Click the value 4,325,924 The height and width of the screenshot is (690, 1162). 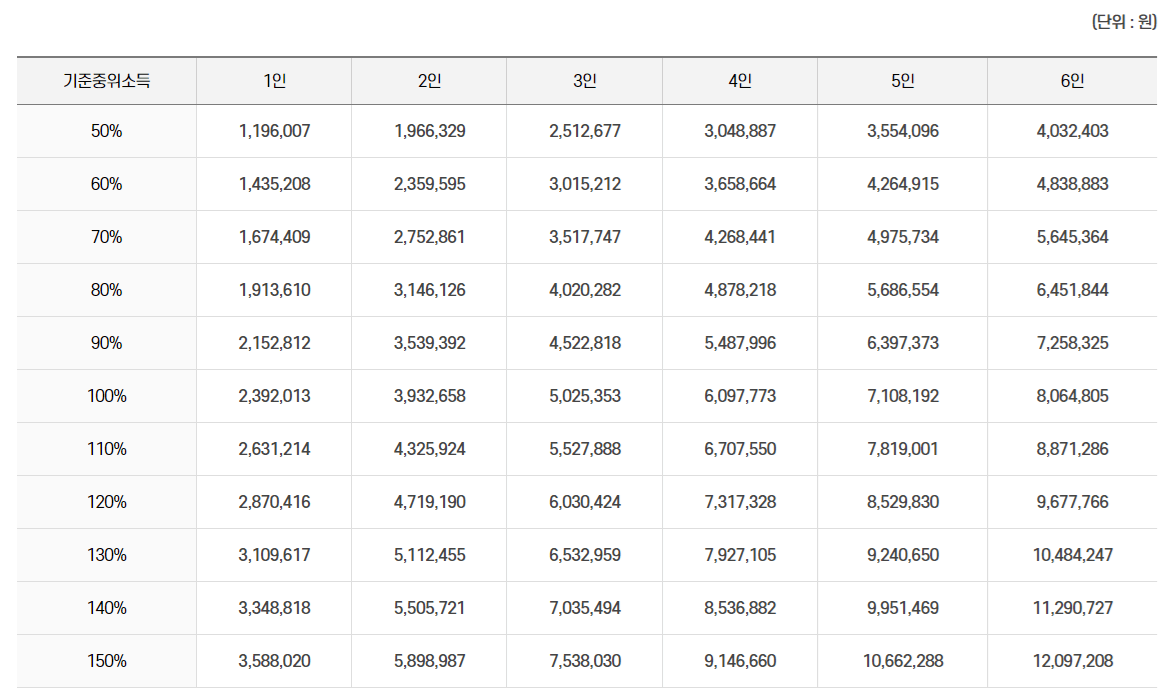coord(430,449)
